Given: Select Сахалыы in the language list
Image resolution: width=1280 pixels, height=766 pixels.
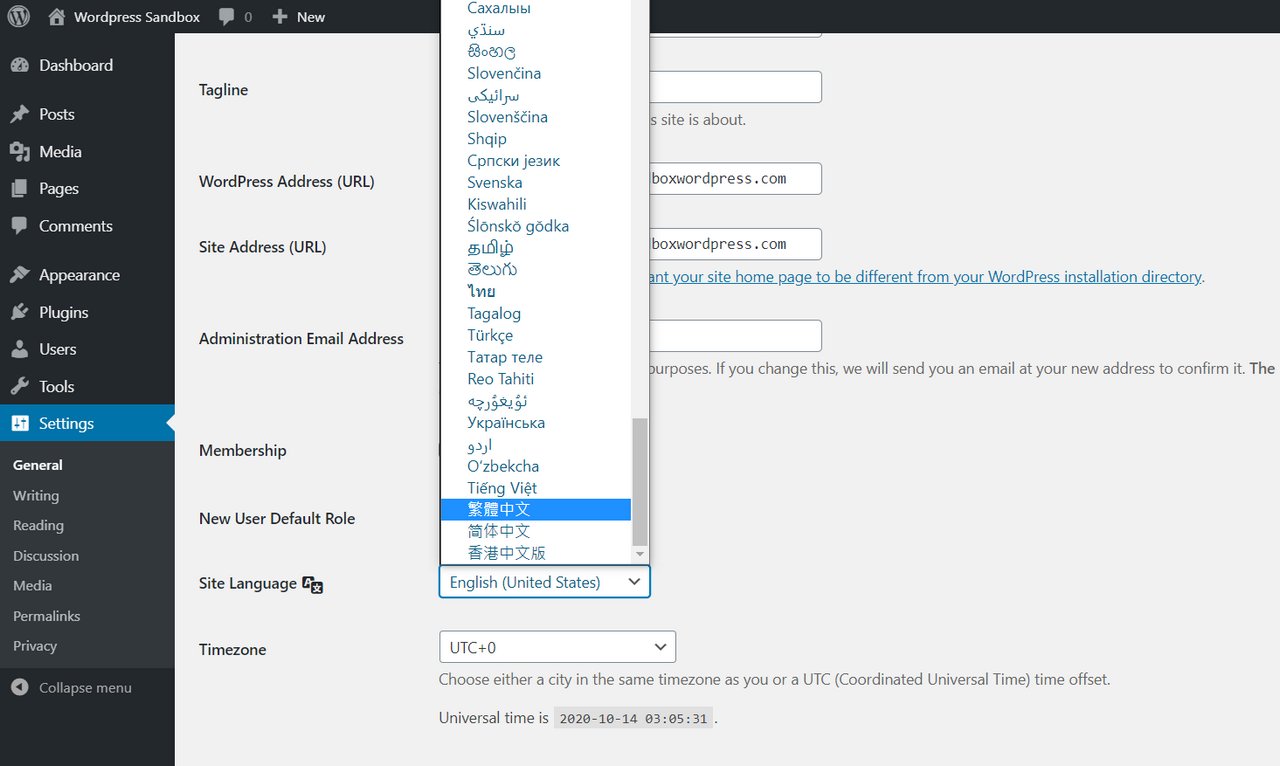Looking at the screenshot, I should 536,8.
